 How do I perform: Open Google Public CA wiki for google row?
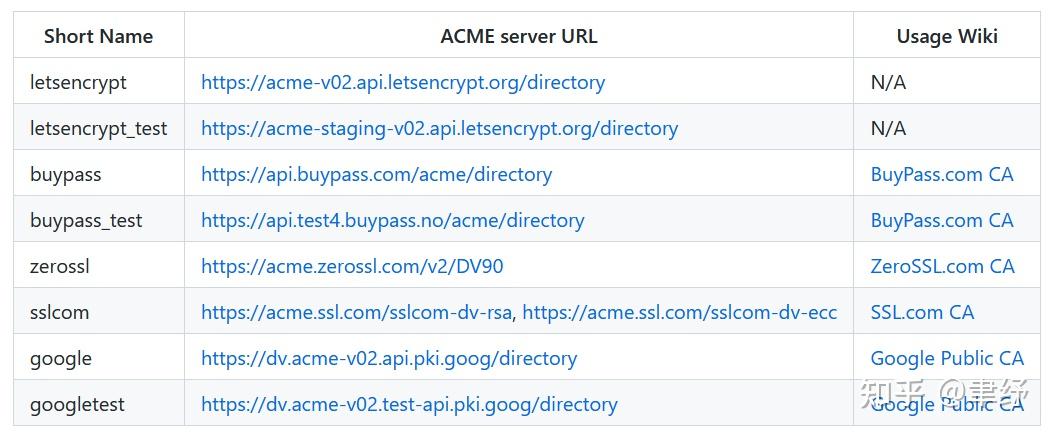(x=946, y=358)
